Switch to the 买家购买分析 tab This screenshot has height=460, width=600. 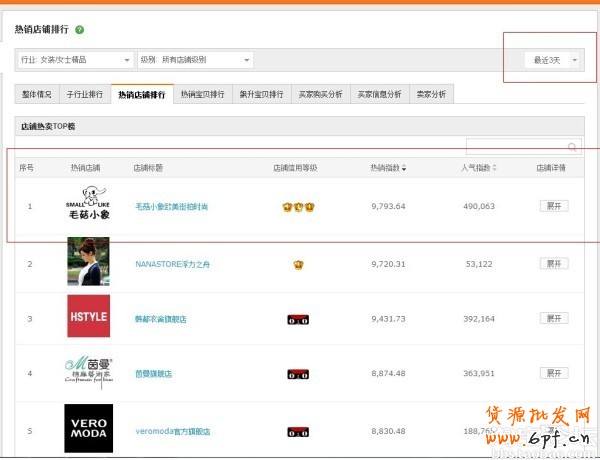tap(320, 94)
